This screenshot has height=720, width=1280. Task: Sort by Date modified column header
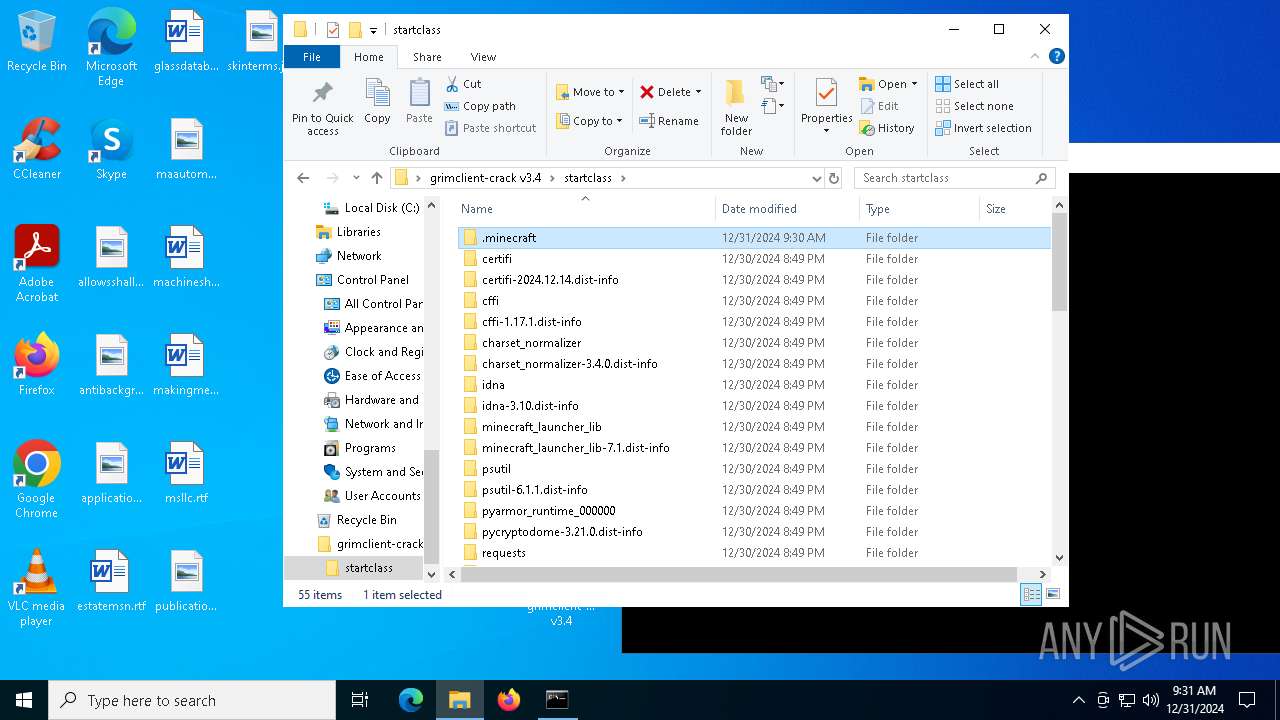click(x=787, y=209)
